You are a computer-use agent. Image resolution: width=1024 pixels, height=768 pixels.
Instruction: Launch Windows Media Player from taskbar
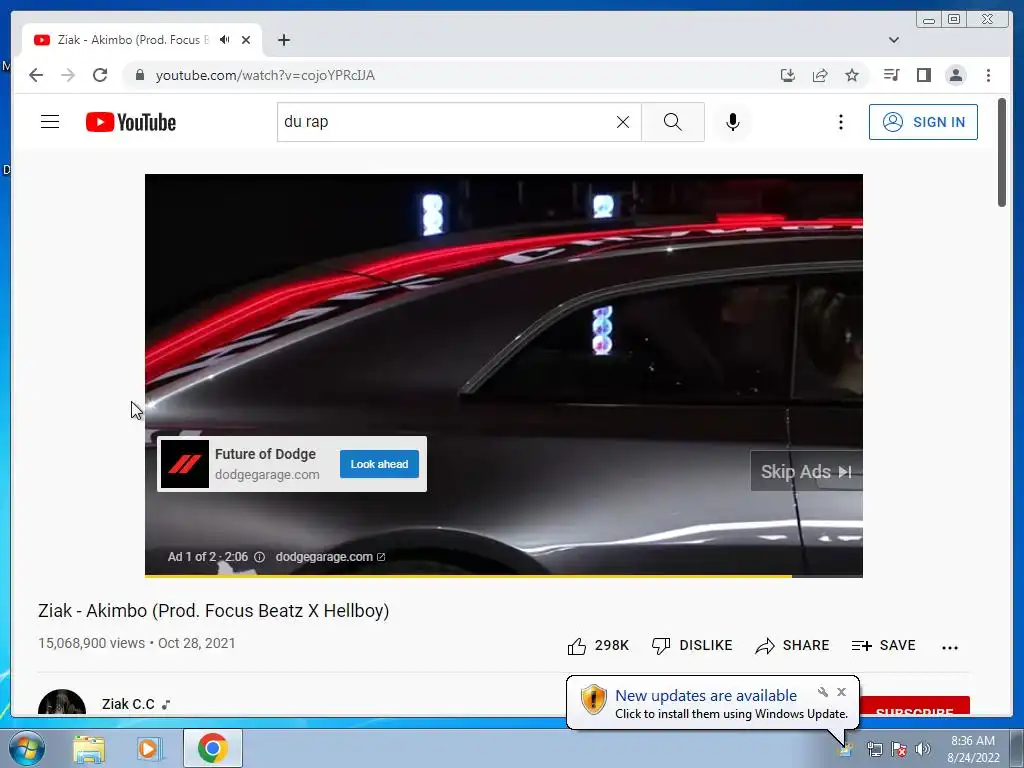148,748
